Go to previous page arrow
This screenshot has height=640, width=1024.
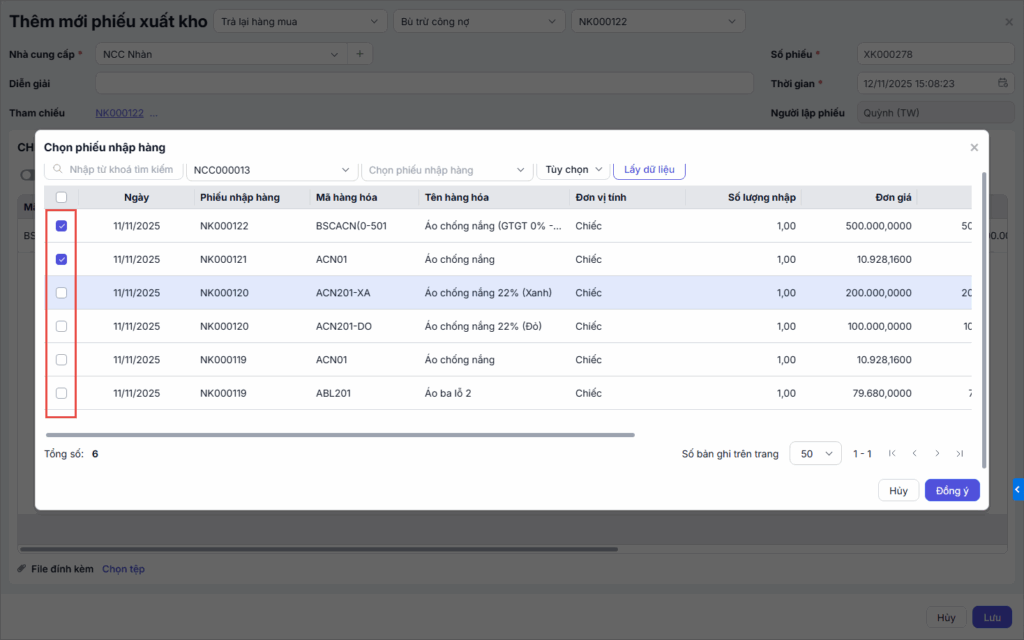(x=914, y=454)
